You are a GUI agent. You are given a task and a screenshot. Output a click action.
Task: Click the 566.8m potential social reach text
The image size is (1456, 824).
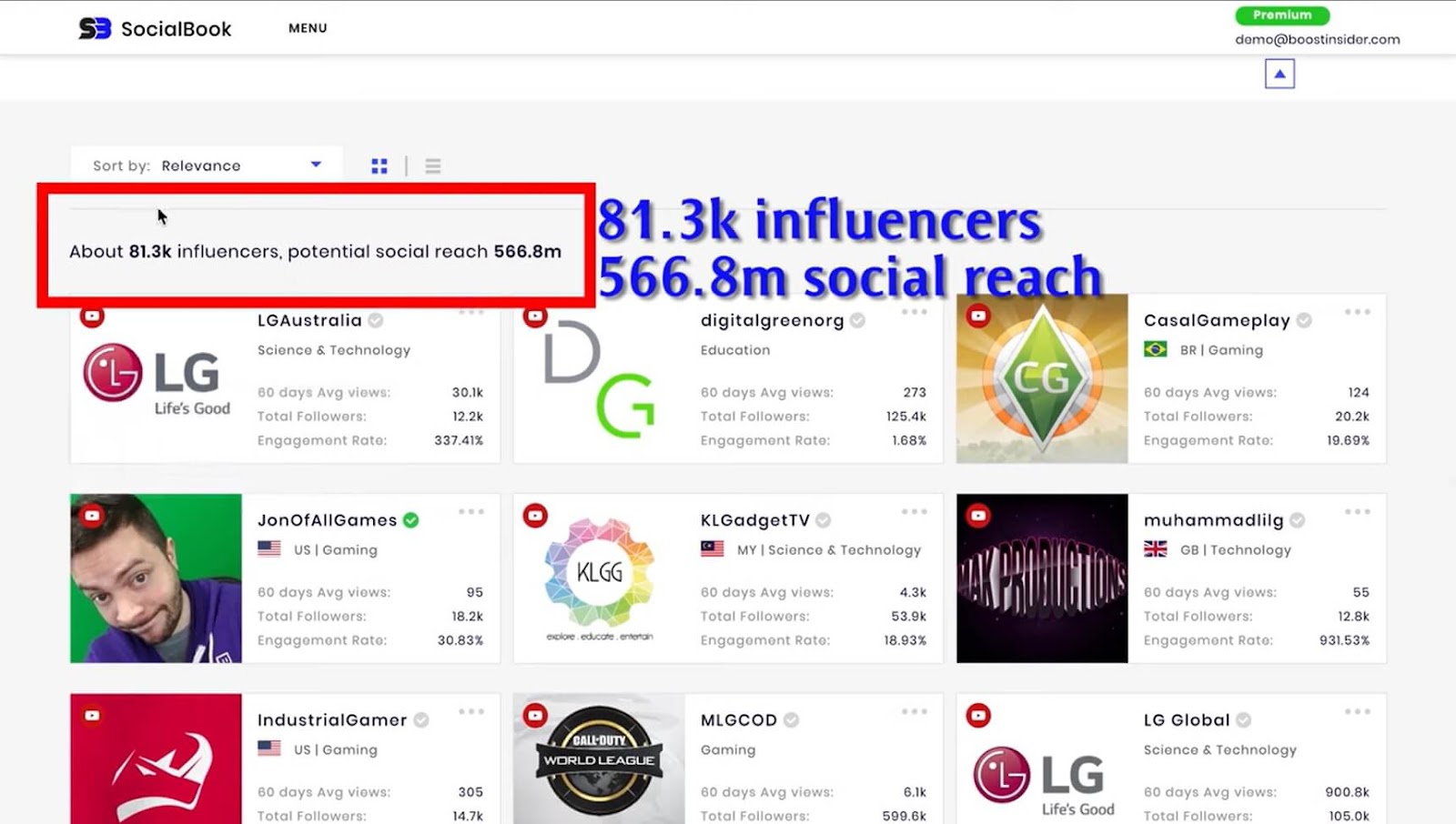528,252
